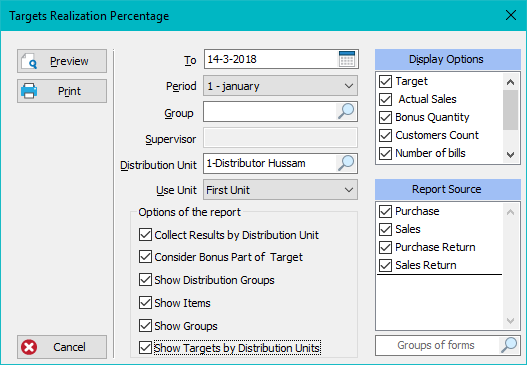Click the Print button
527x365 pixels.
(62, 91)
